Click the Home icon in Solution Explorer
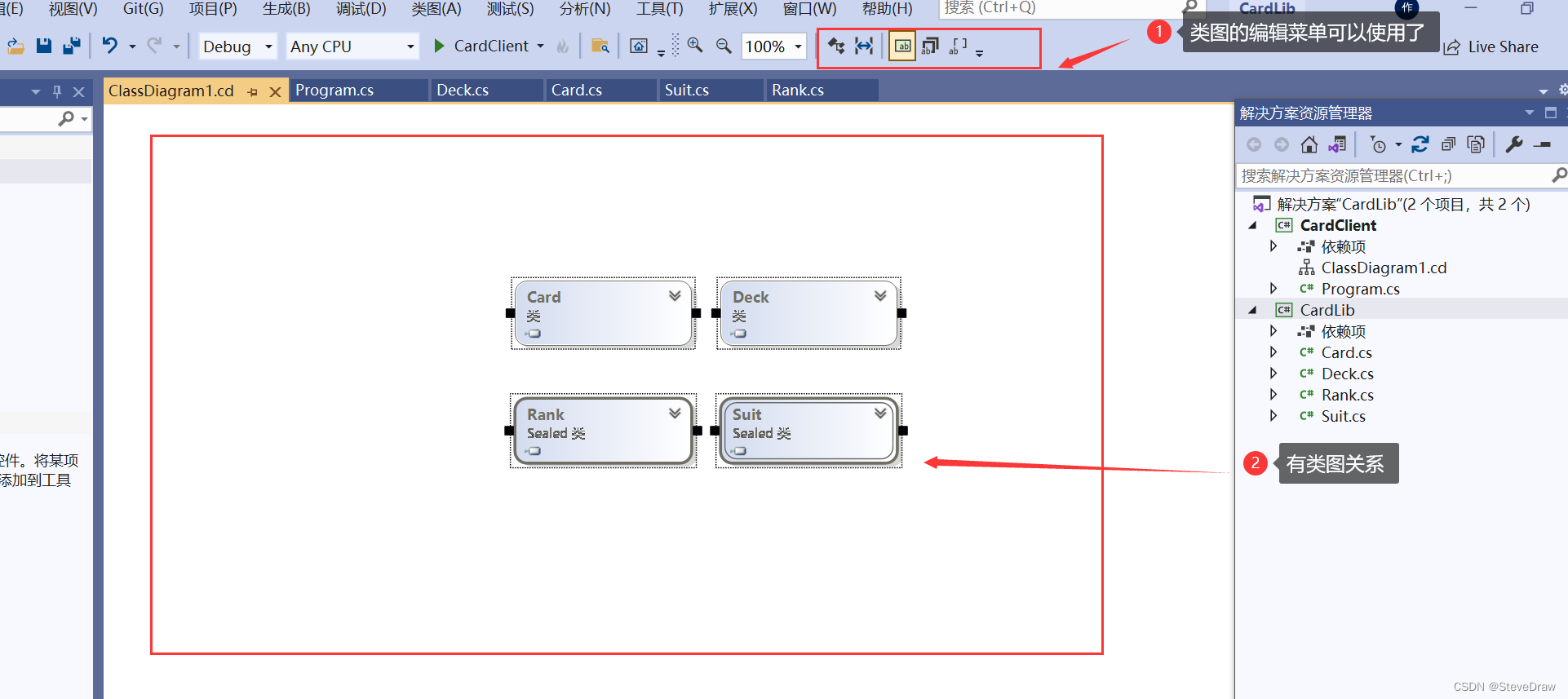1568x699 pixels. (x=1309, y=144)
